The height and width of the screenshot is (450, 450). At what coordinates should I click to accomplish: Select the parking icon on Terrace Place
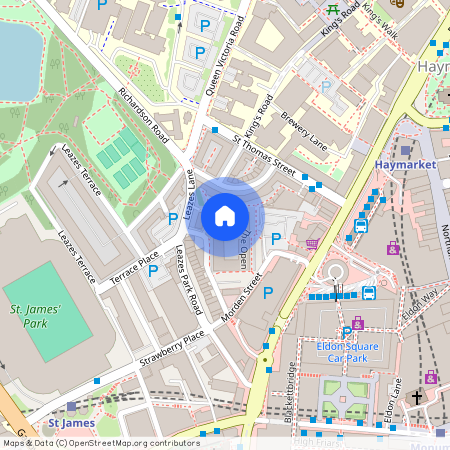coord(153,271)
